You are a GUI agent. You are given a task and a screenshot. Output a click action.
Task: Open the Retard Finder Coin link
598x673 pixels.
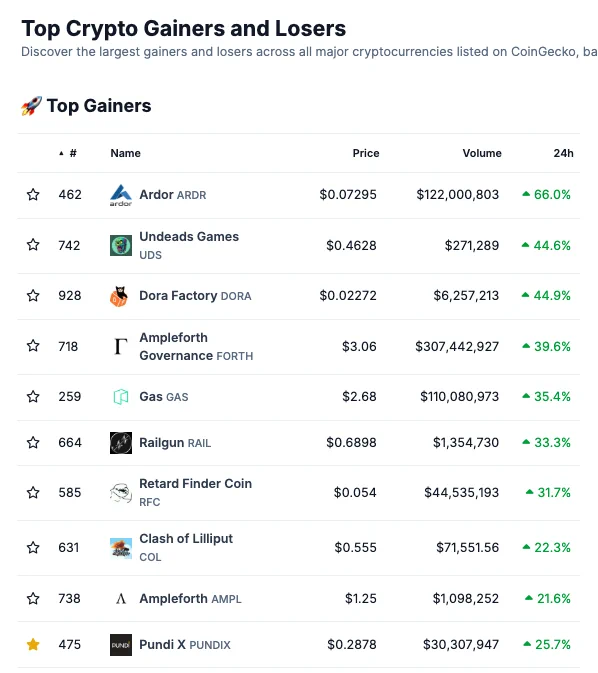[x=195, y=492]
